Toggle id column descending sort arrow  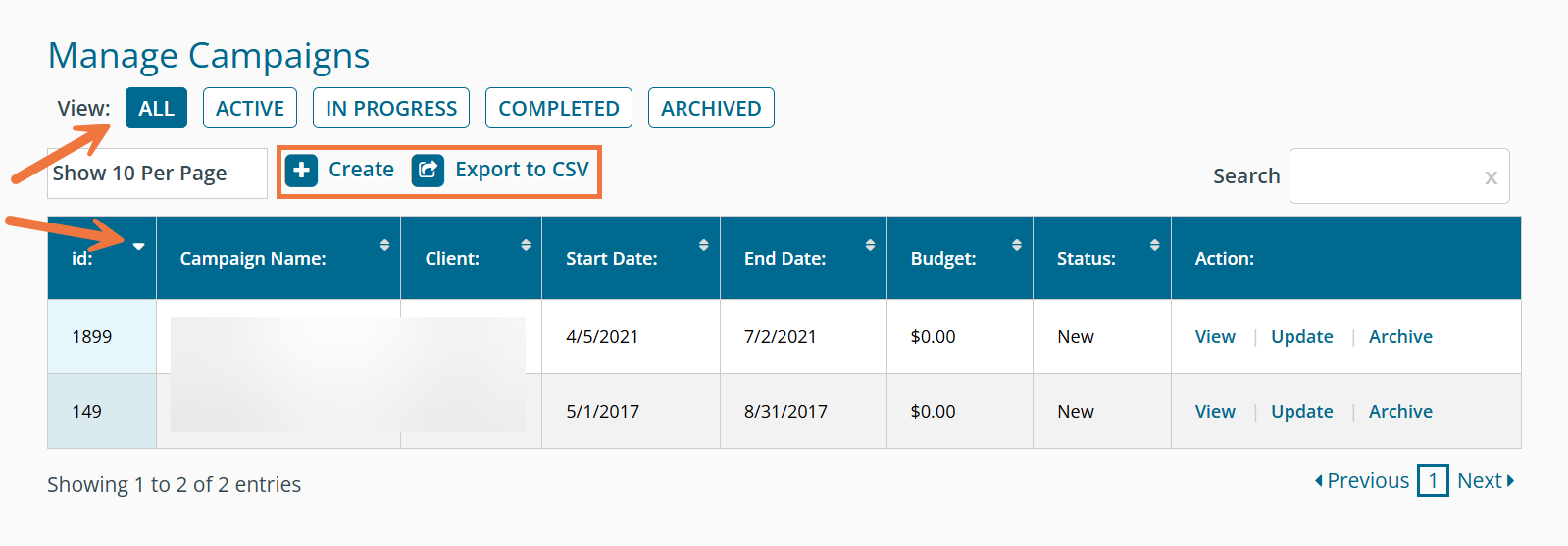coord(139,246)
